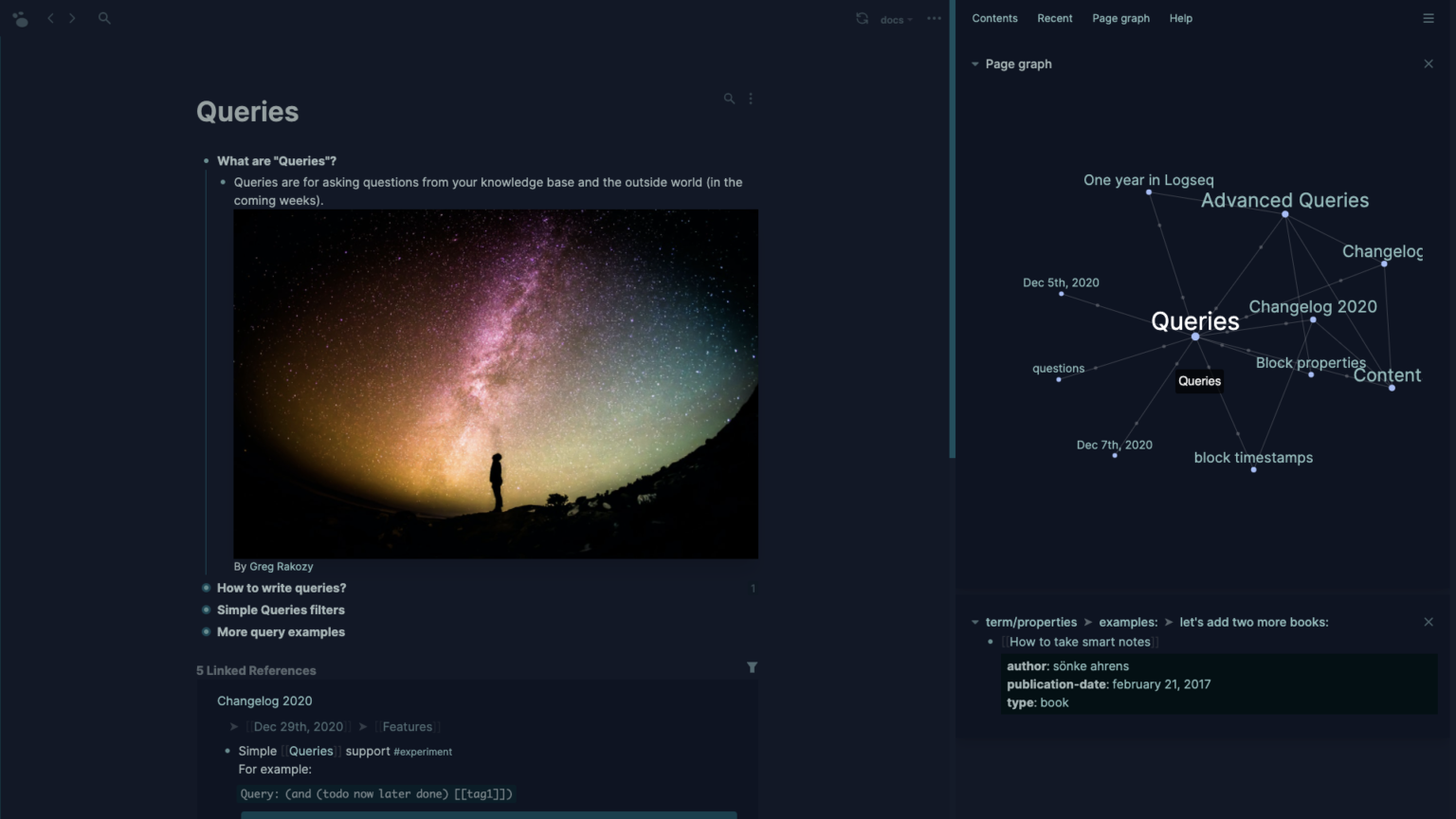Expand the 'Simple Queries filters' bullet

(x=206, y=610)
